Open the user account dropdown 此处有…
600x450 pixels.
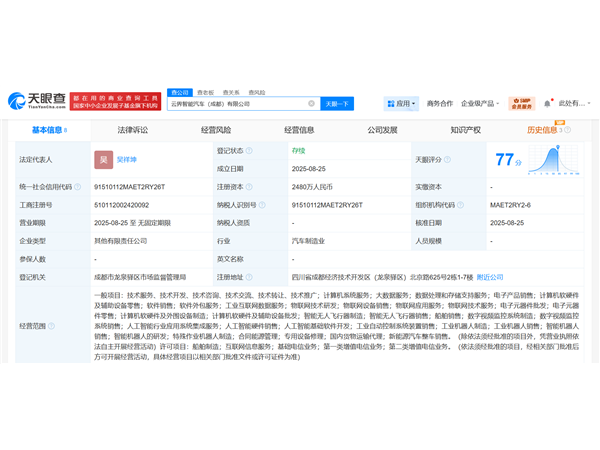[574, 103]
